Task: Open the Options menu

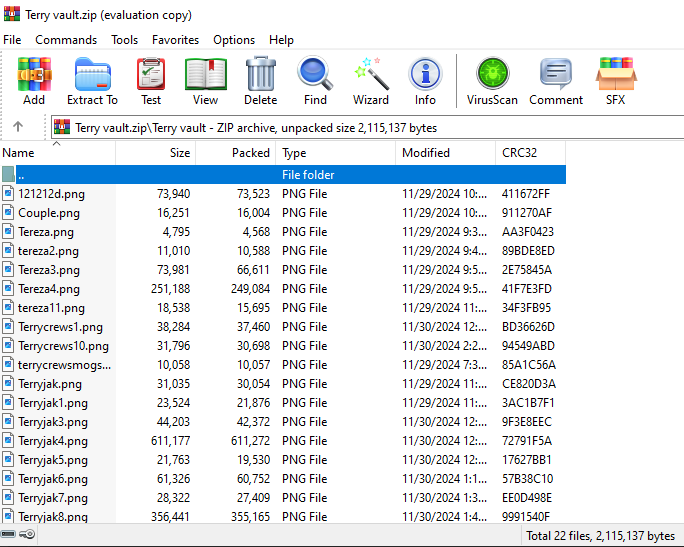Action: click(234, 40)
